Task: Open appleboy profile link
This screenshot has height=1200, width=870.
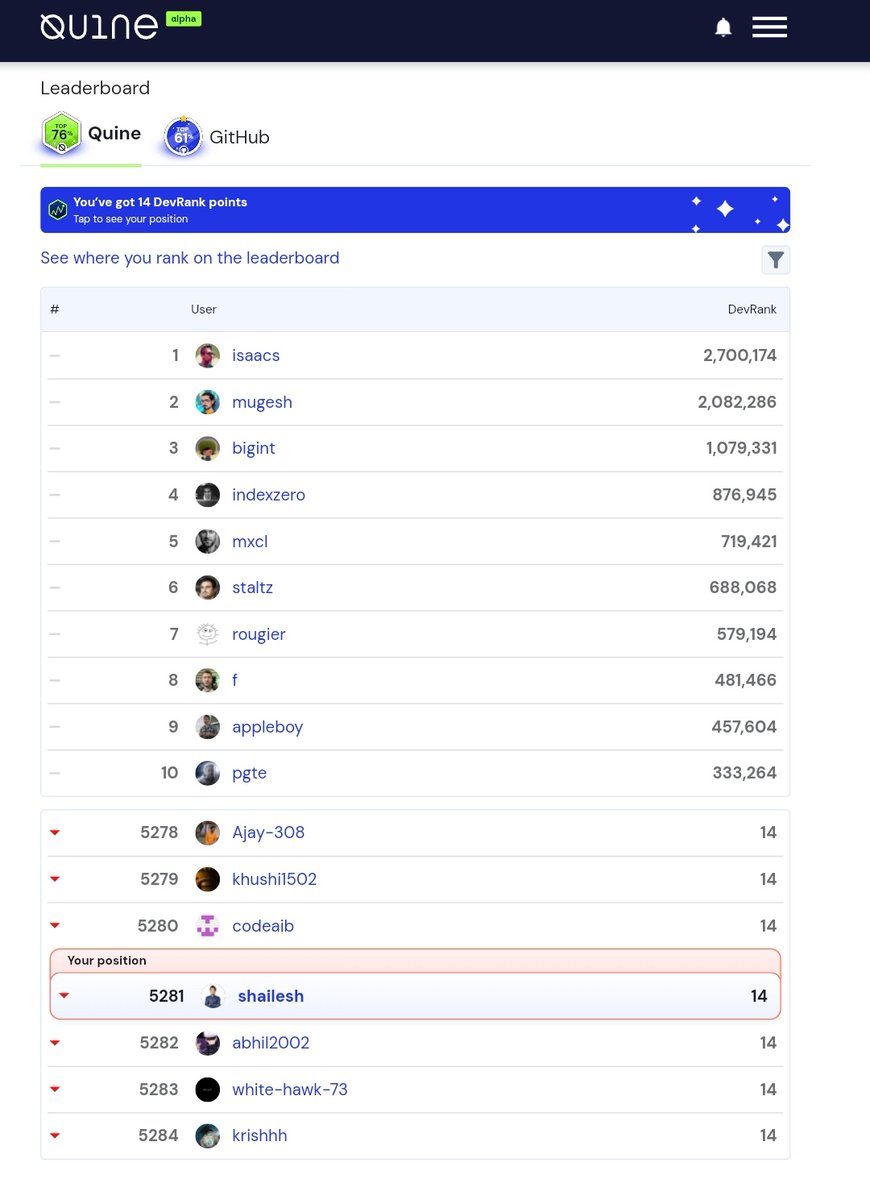Action: pyautogui.click(x=267, y=727)
